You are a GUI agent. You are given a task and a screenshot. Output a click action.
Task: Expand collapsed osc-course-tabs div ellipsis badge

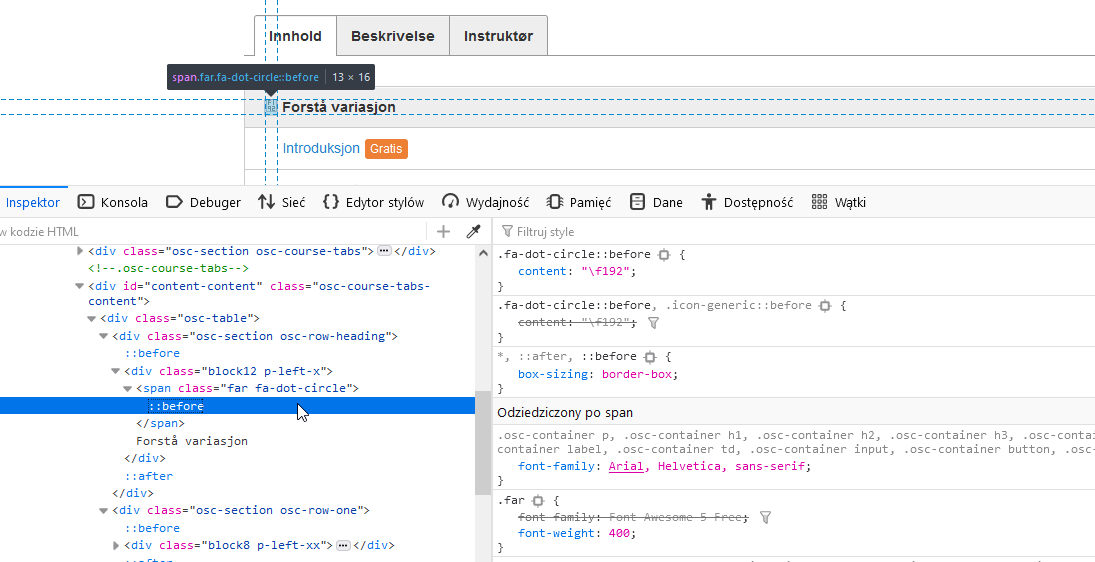384,251
